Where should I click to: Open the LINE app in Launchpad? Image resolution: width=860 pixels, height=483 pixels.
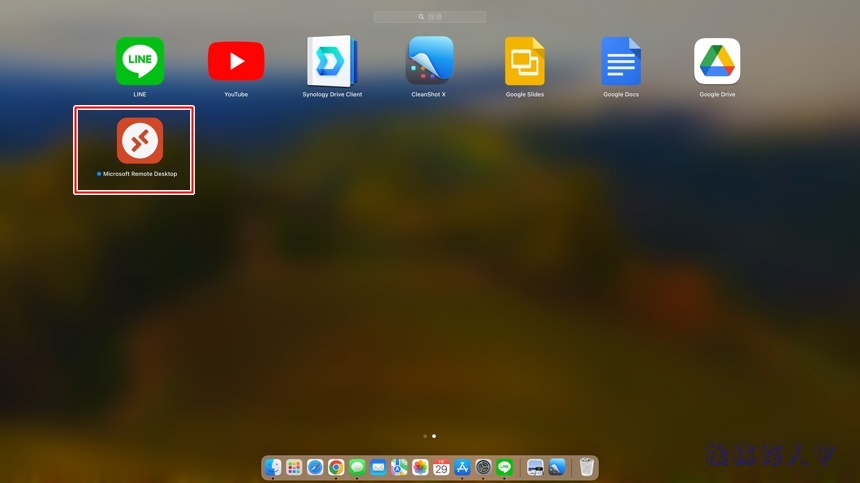click(140, 61)
